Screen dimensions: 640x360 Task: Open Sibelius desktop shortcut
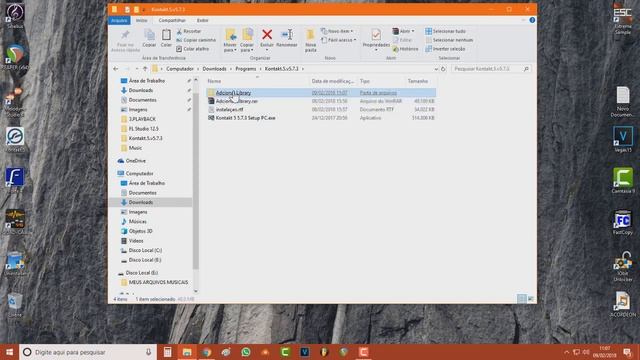(15, 16)
